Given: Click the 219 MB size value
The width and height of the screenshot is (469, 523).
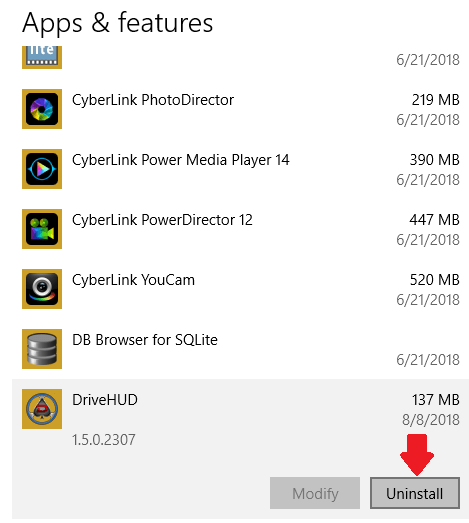Looking at the screenshot, I should (x=435, y=100).
